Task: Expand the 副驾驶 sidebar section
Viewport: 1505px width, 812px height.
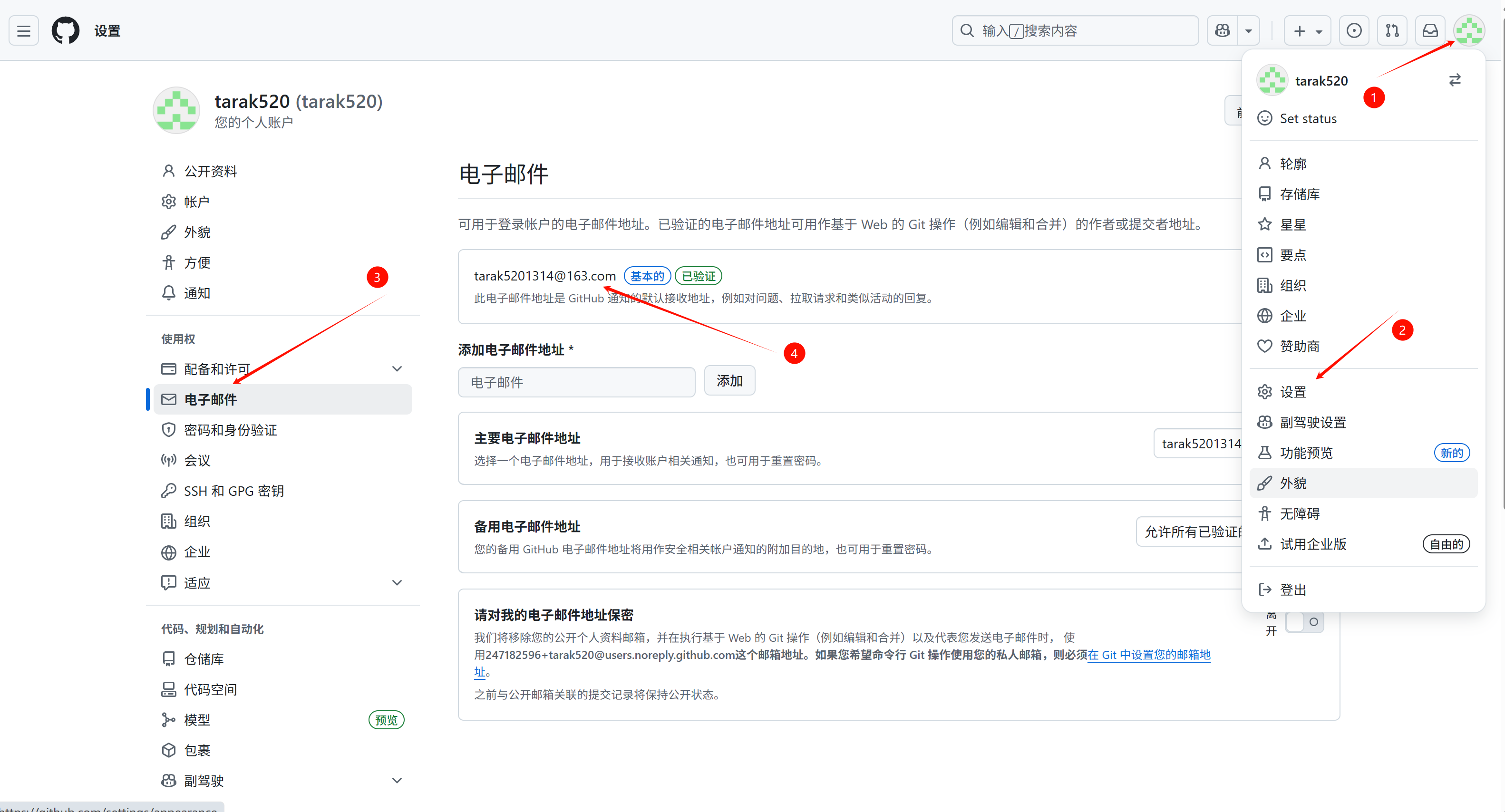Action: (397, 781)
